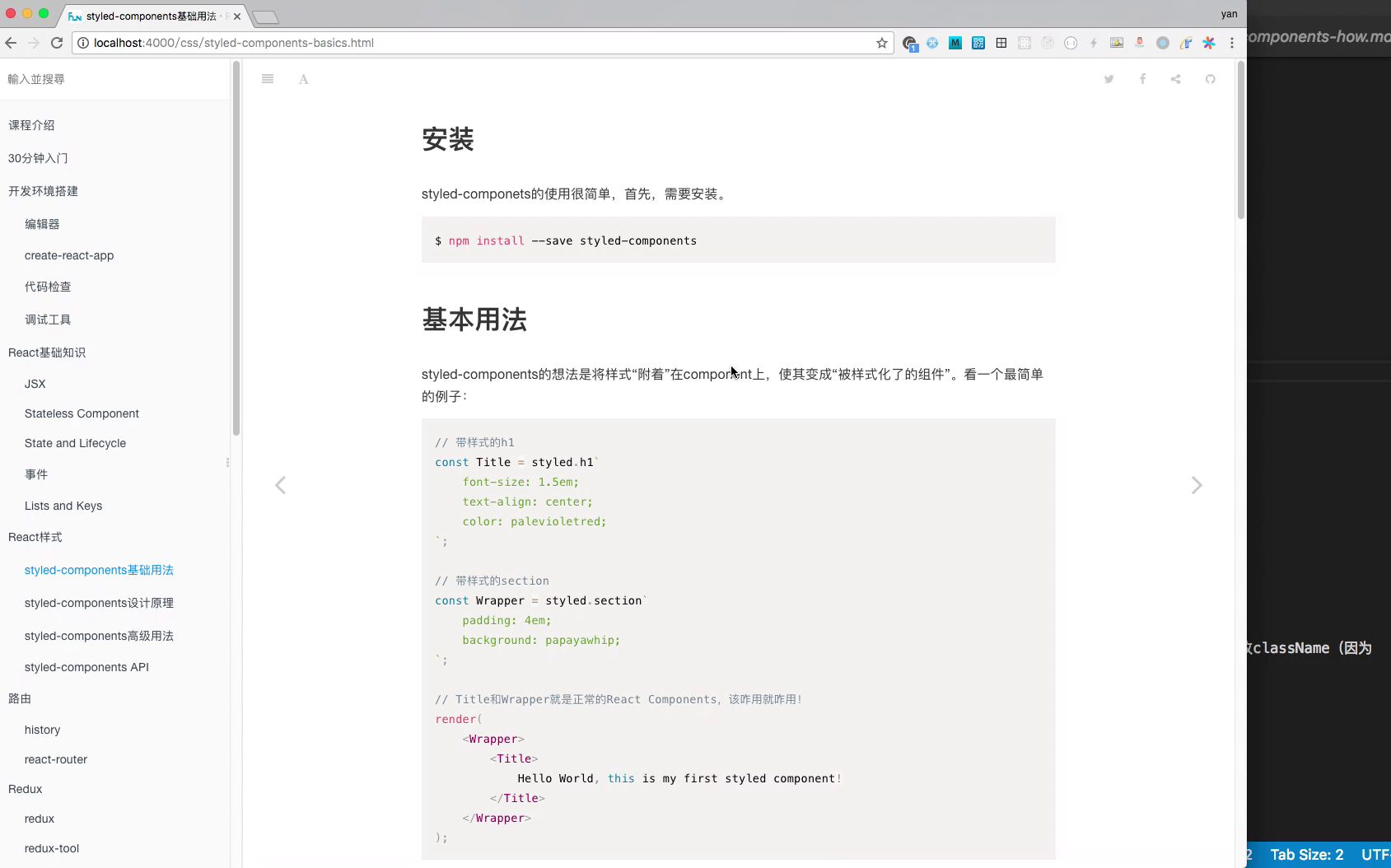Image resolution: width=1391 pixels, height=868 pixels.
Task: Click the lightning bolt extension icon
Action: click(x=1094, y=43)
